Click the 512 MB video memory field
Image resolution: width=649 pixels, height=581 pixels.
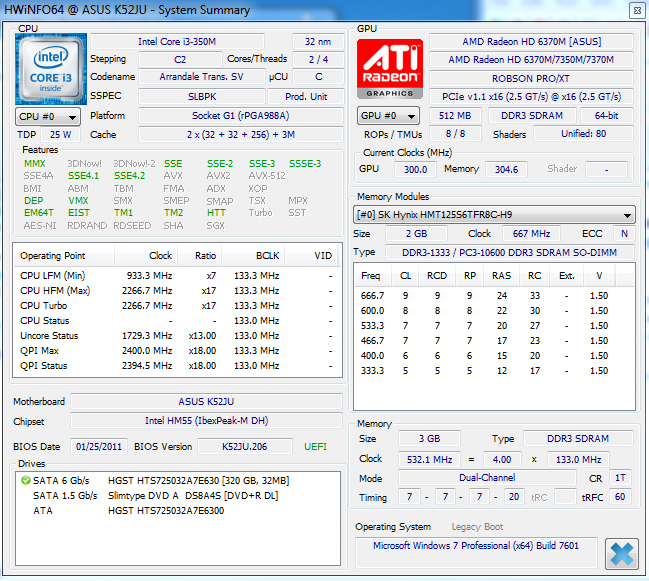pos(455,115)
